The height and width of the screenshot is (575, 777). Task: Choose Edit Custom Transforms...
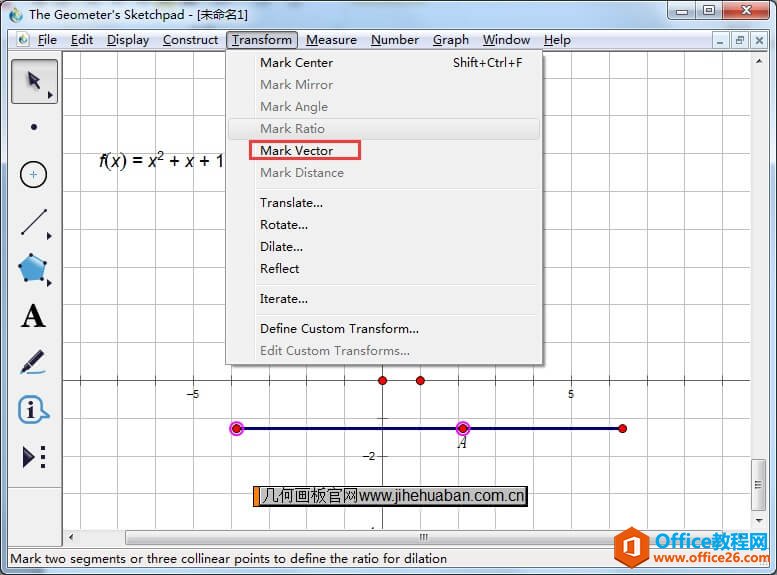click(x=384, y=350)
